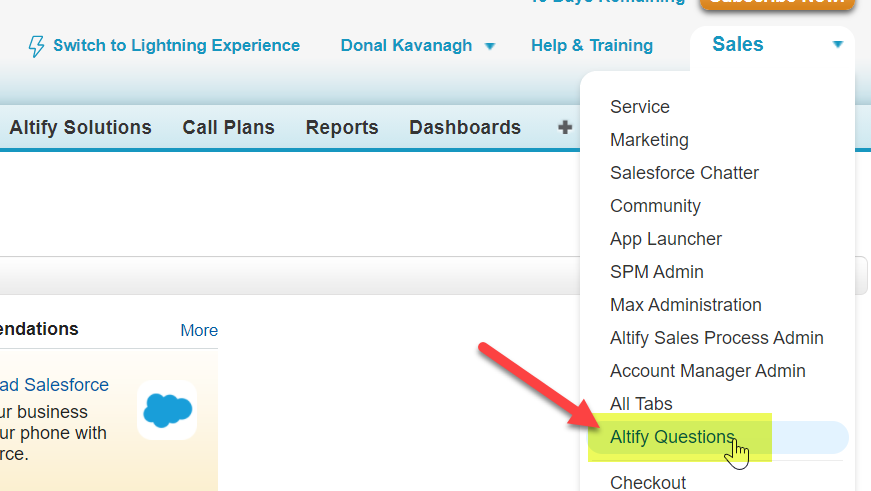Image resolution: width=871 pixels, height=491 pixels.
Task: Select SPM Admin app
Action: point(657,272)
